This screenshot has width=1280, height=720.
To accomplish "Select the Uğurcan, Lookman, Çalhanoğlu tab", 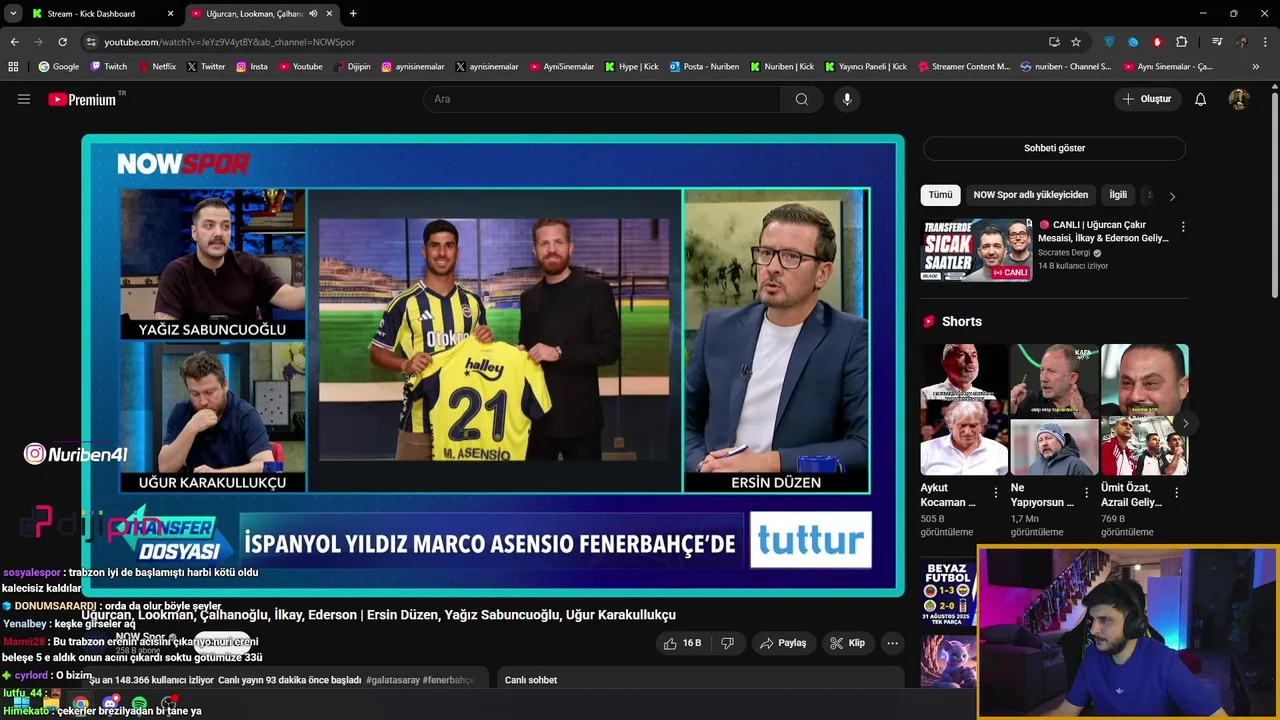I will click(x=260, y=14).
